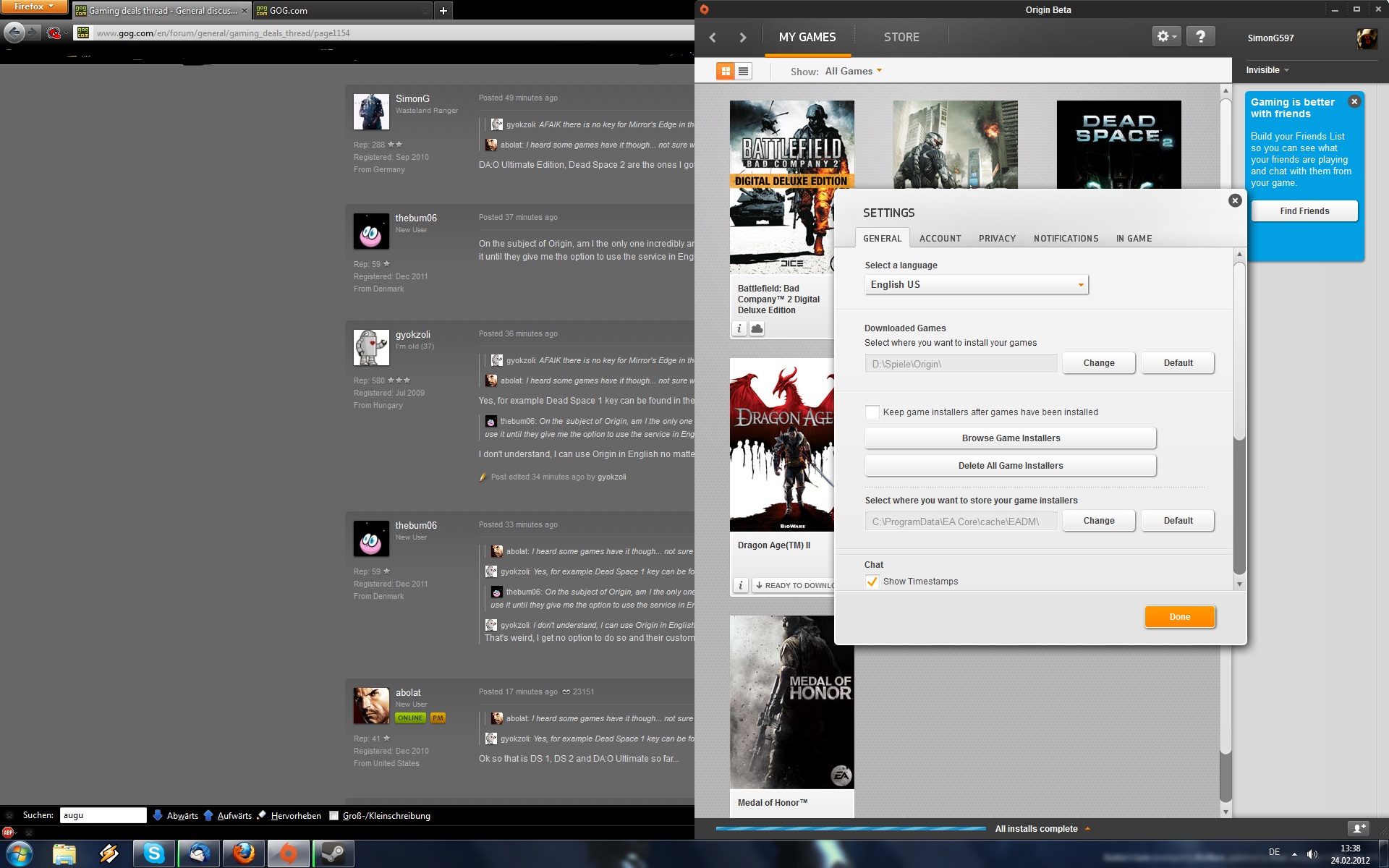Click Browse Game Installers button
The height and width of the screenshot is (868, 1389).
[x=1011, y=438]
